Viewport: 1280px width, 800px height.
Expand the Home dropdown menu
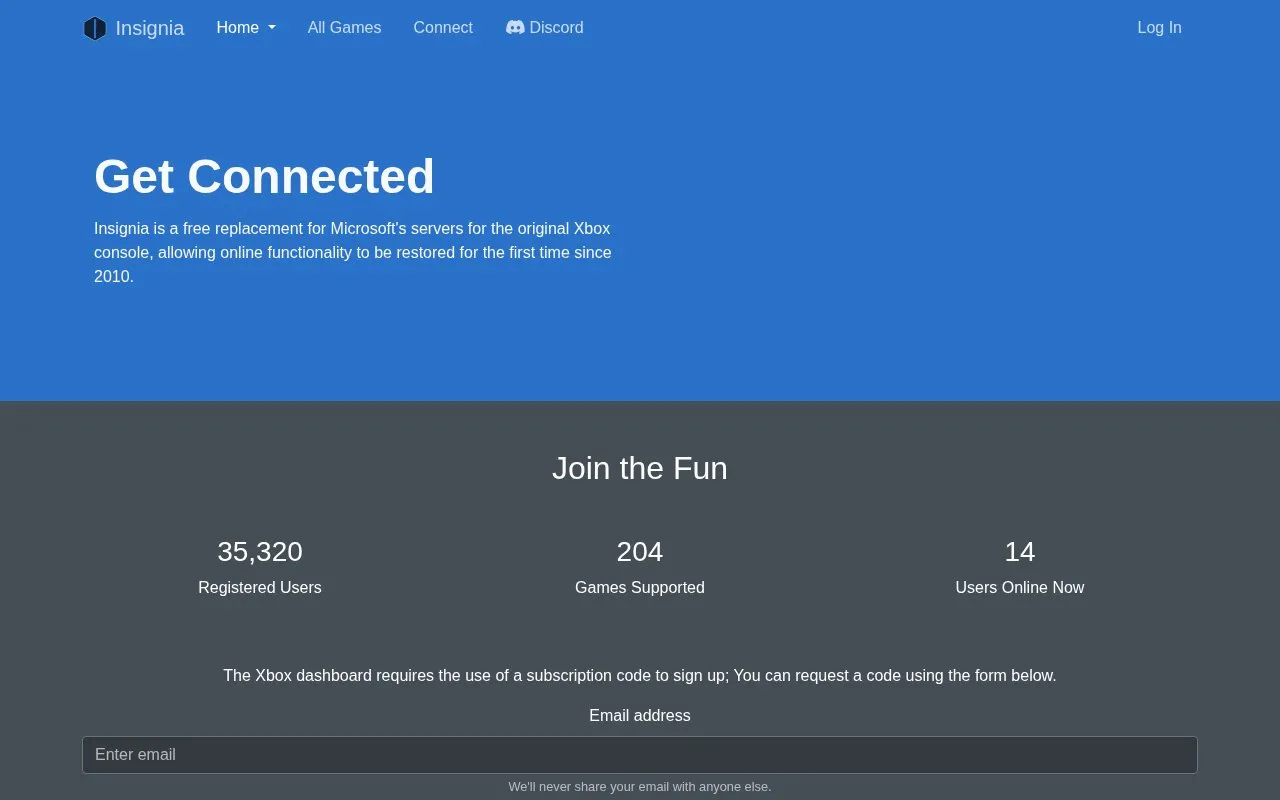pos(246,28)
